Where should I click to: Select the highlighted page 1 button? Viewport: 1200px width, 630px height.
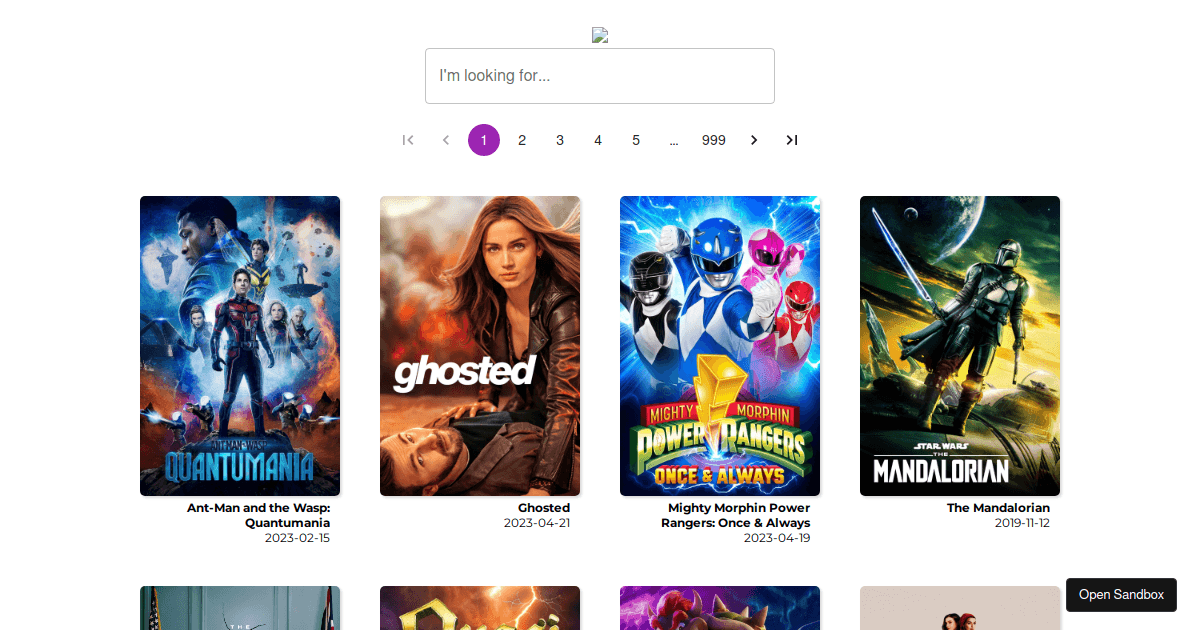484,140
